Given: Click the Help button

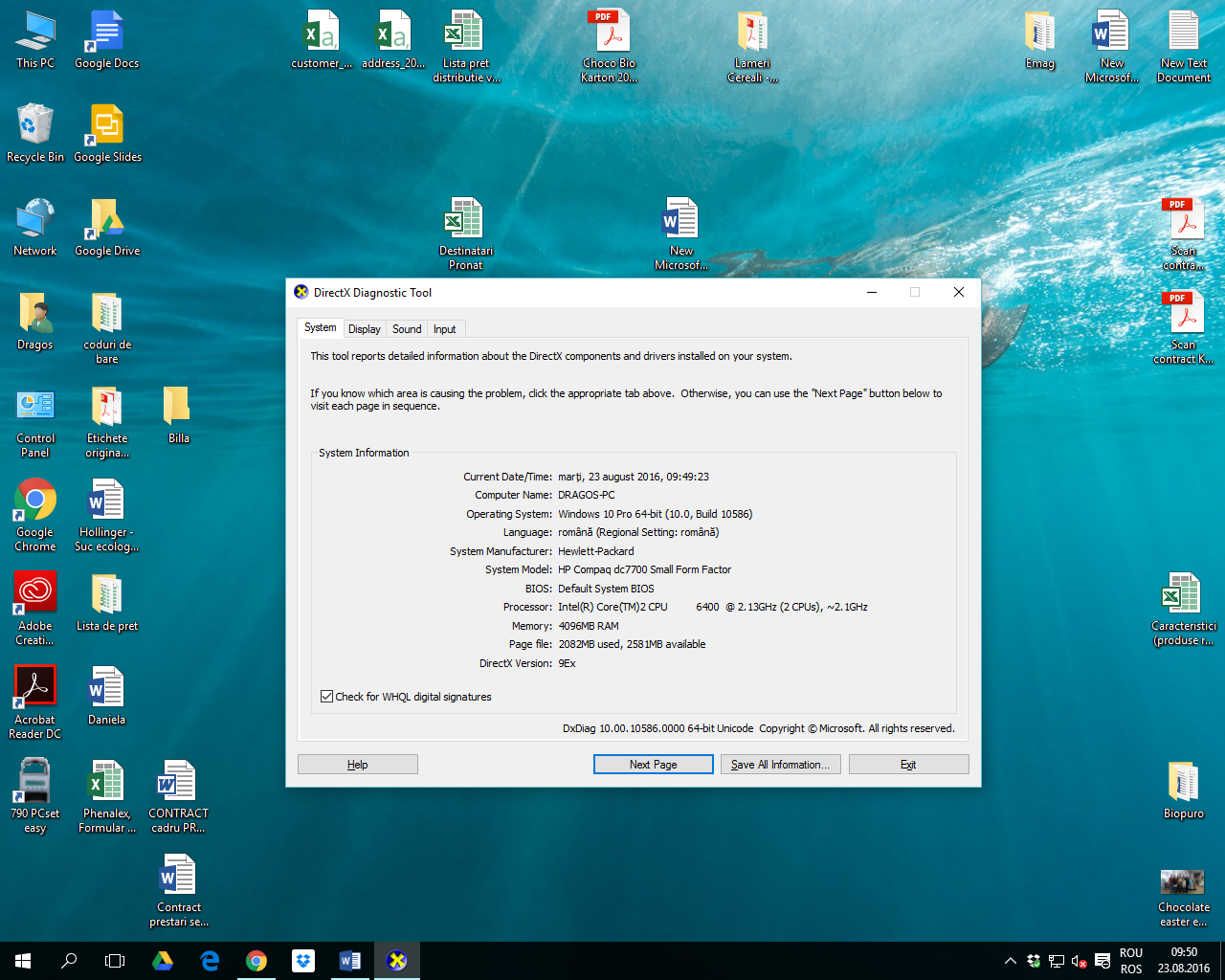Looking at the screenshot, I should click(x=357, y=765).
